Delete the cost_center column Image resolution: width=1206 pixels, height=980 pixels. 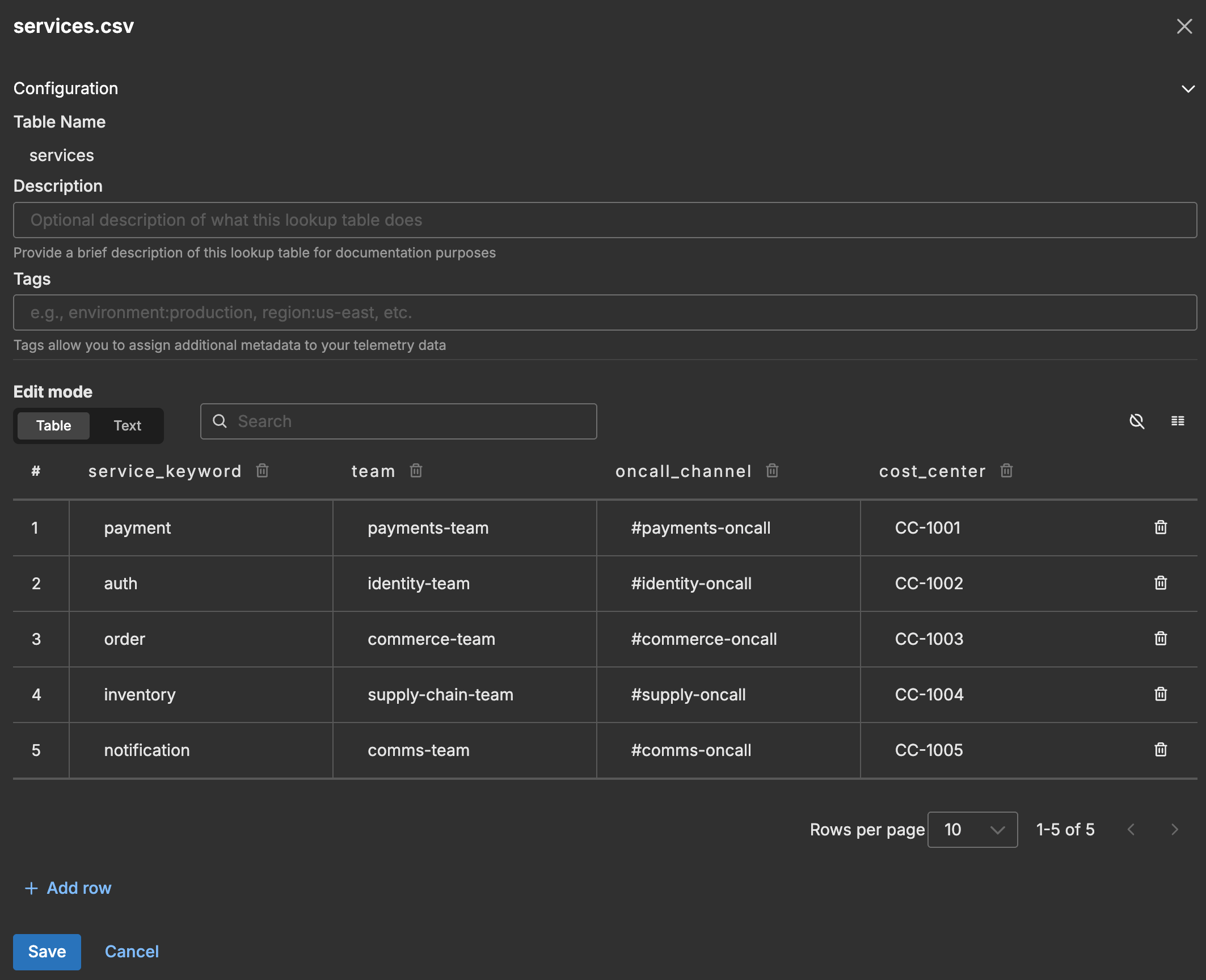pyautogui.click(x=1006, y=471)
